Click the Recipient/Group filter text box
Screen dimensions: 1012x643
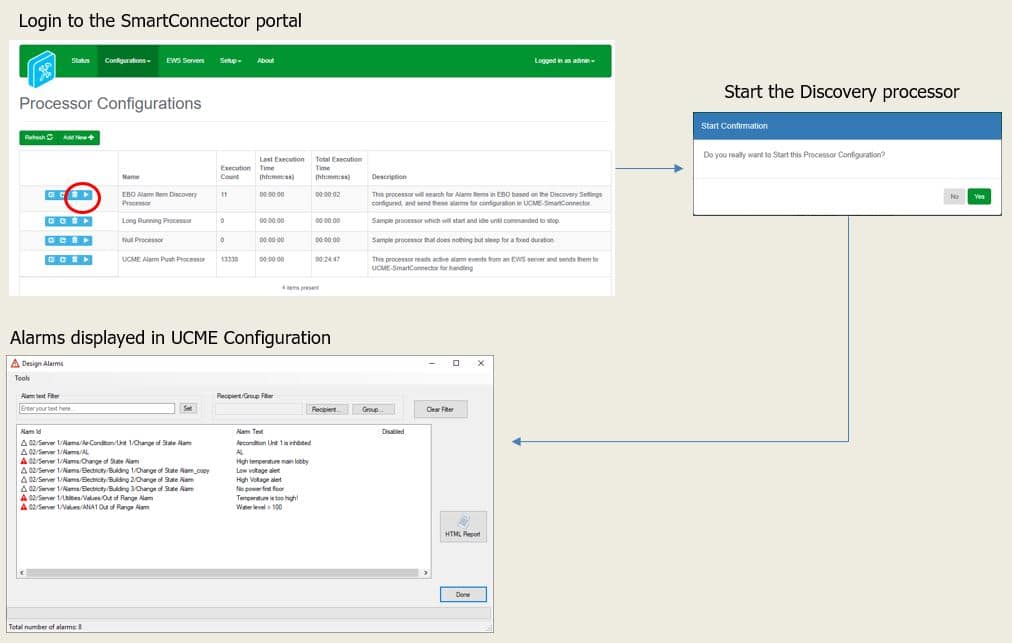point(259,409)
